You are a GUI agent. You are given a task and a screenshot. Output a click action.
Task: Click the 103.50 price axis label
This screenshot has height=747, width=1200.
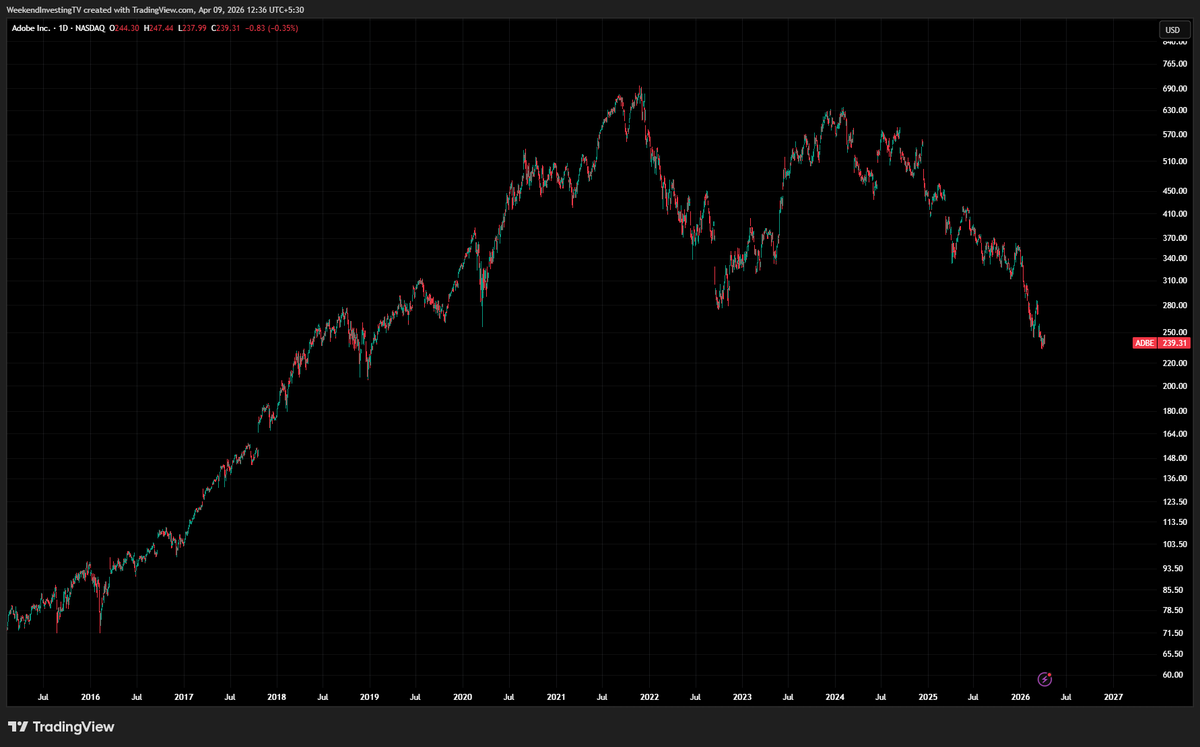click(1174, 544)
